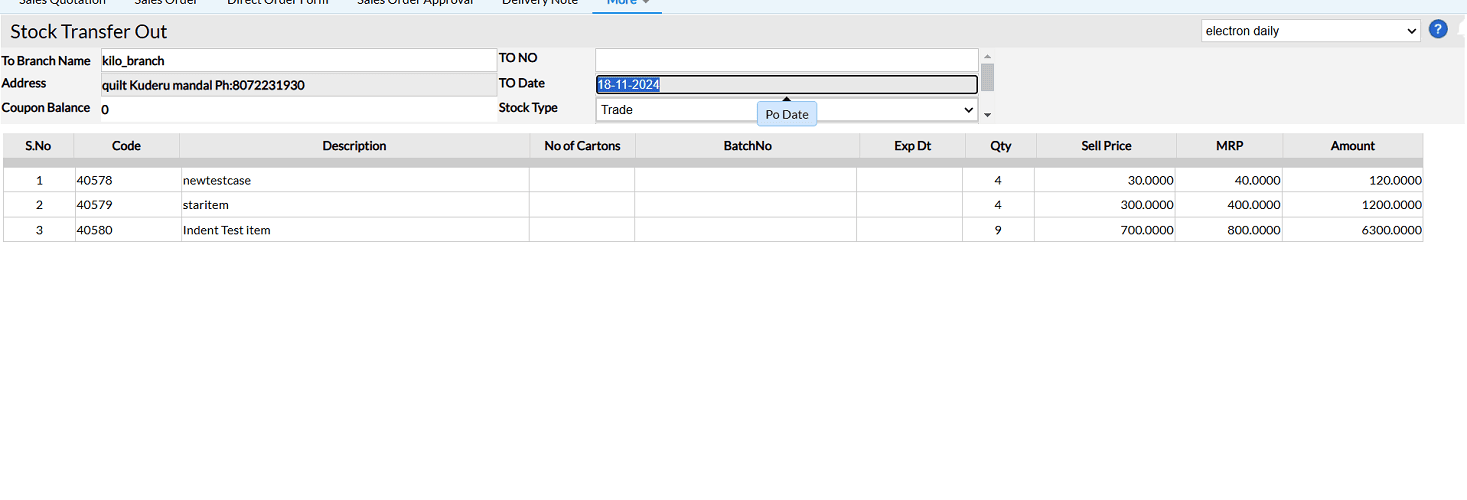
Task: Click the MRP 800.0000 cell
Action: click(1229, 230)
